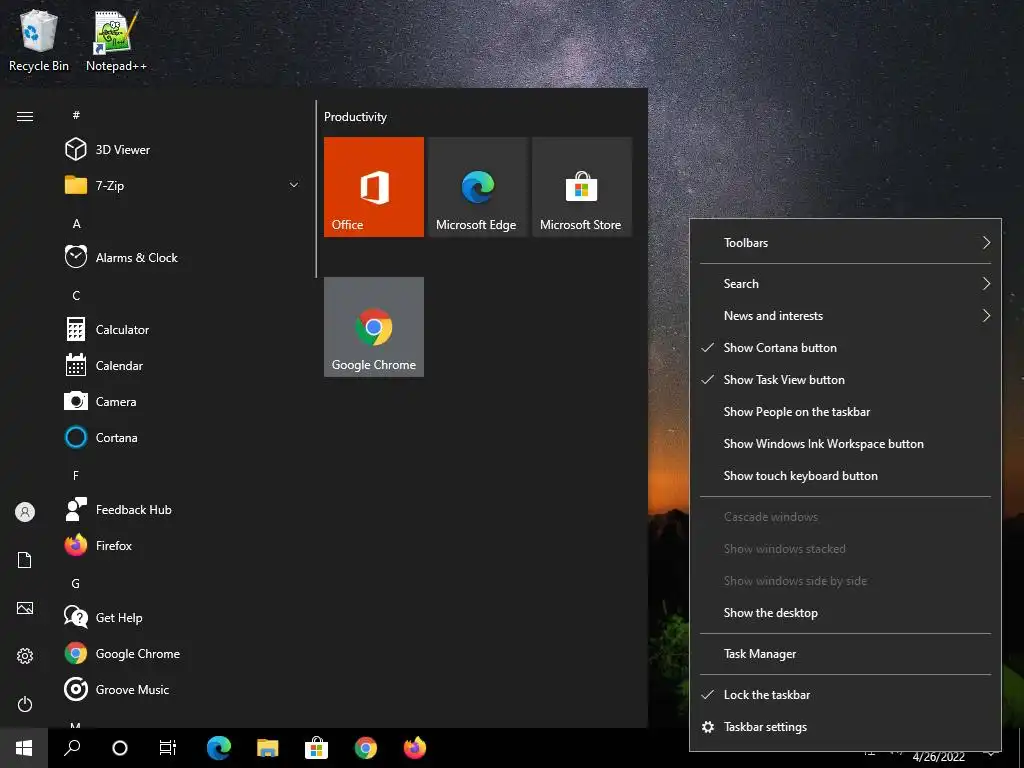Click the taskbar search magnifier icon
The width and height of the screenshot is (1024, 768).
(x=72, y=748)
